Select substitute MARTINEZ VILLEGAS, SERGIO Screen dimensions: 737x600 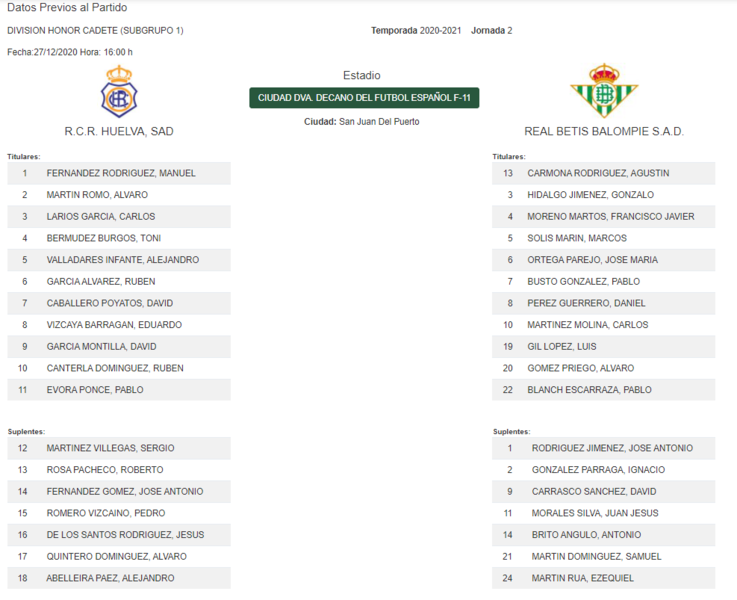pyautogui.click(x=119, y=448)
